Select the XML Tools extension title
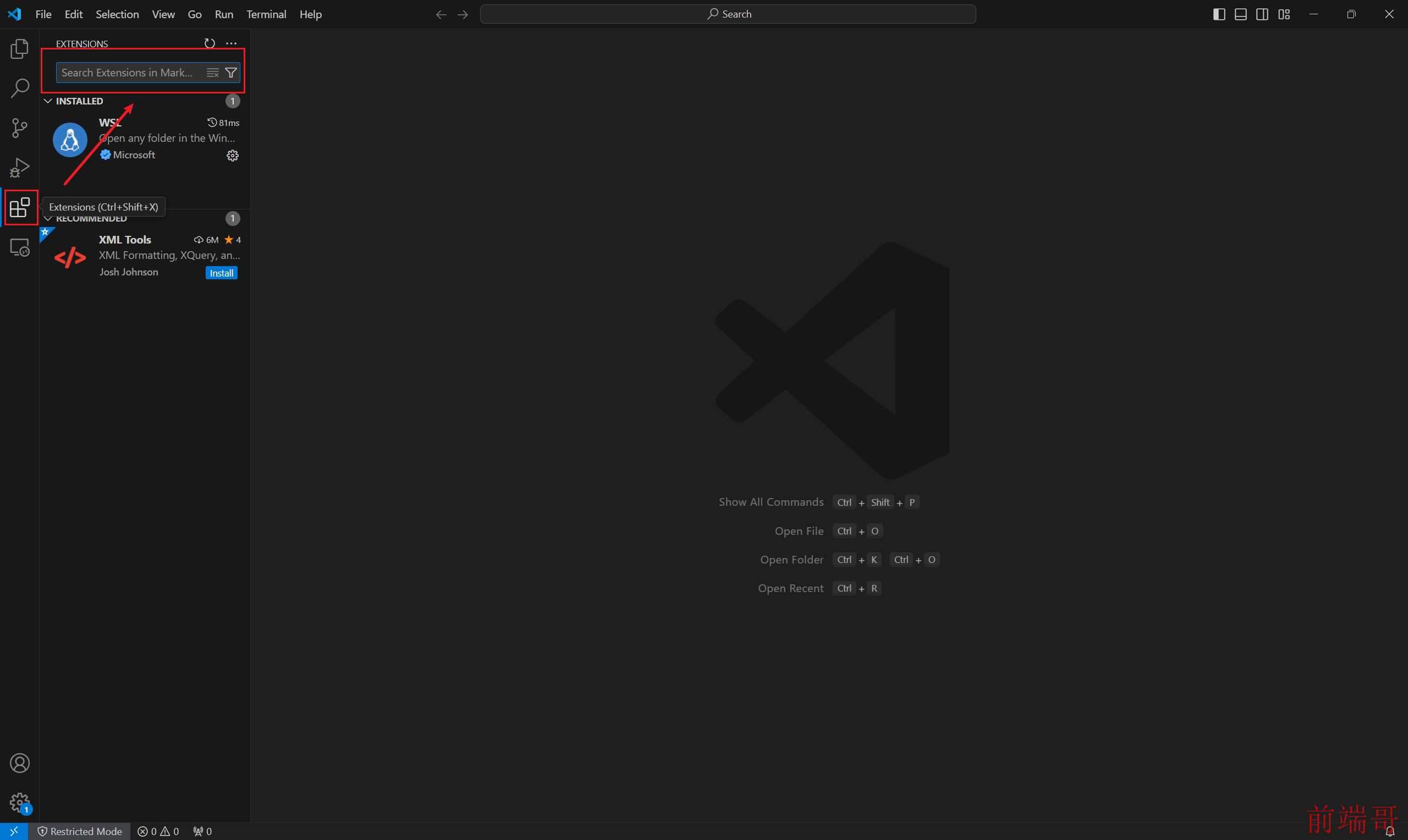Image resolution: width=1408 pixels, height=840 pixels. click(x=124, y=240)
